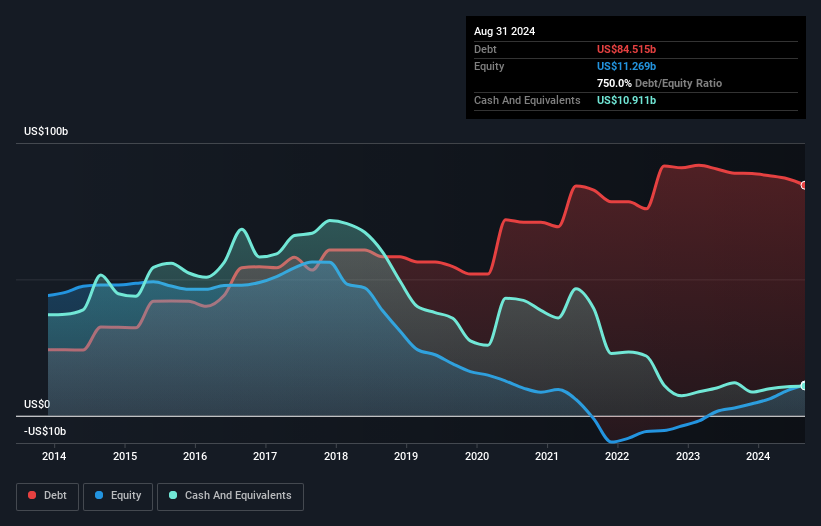Toggle the Equity series legend button

[x=118, y=496]
